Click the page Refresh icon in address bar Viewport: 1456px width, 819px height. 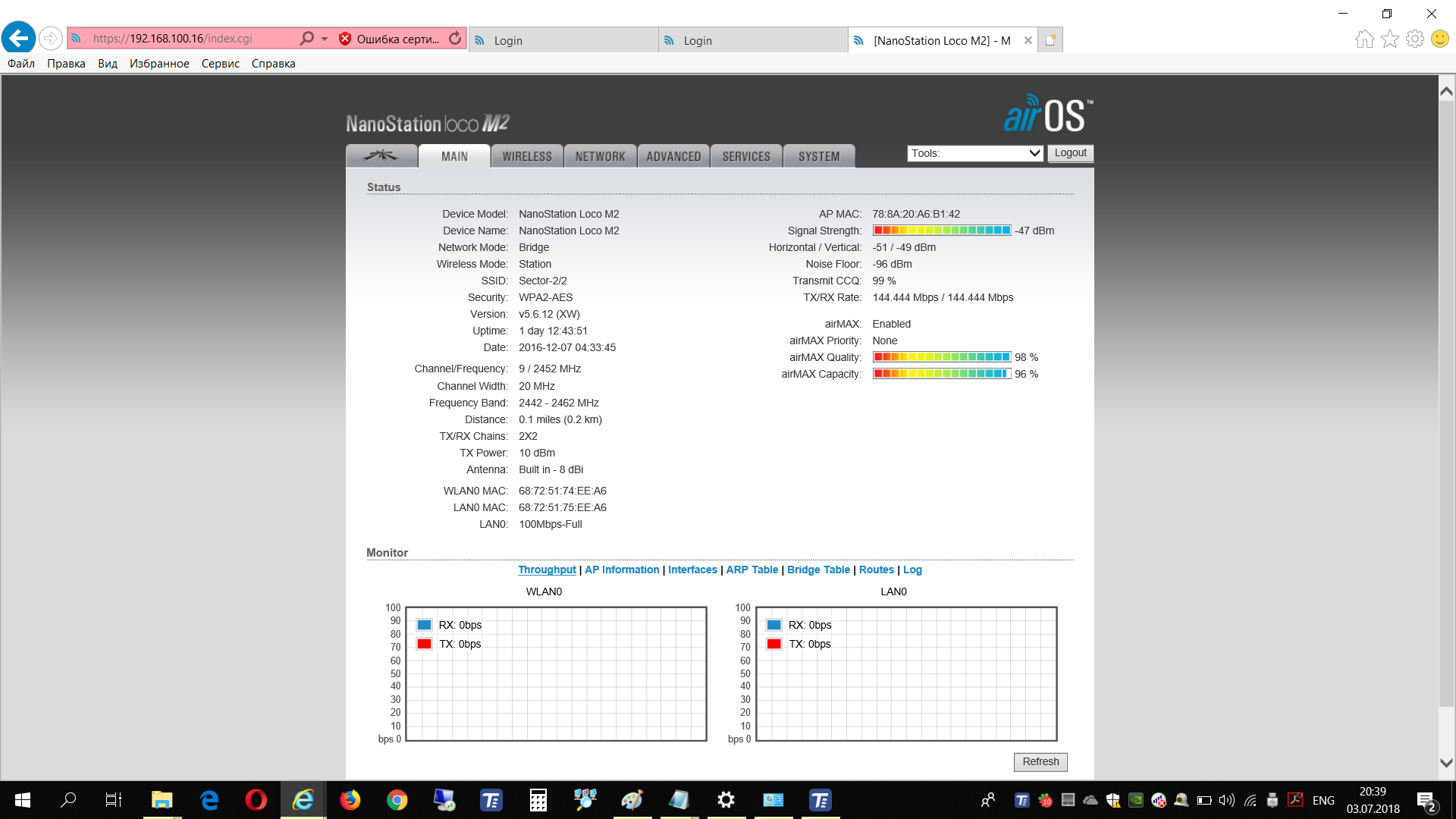[455, 39]
